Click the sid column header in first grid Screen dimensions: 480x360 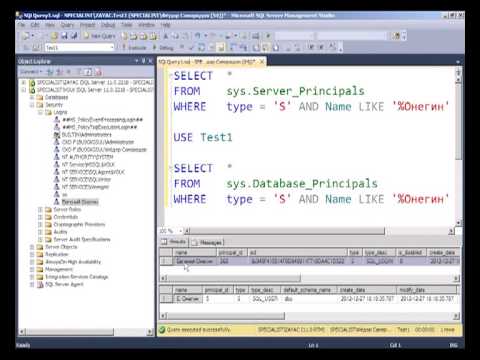pyautogui.click(x=298, y=252)
